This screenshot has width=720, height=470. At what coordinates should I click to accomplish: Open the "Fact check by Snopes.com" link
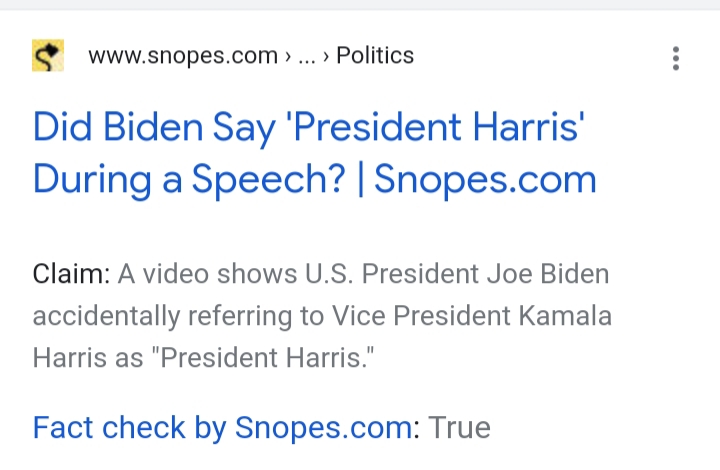coord(223,428)
